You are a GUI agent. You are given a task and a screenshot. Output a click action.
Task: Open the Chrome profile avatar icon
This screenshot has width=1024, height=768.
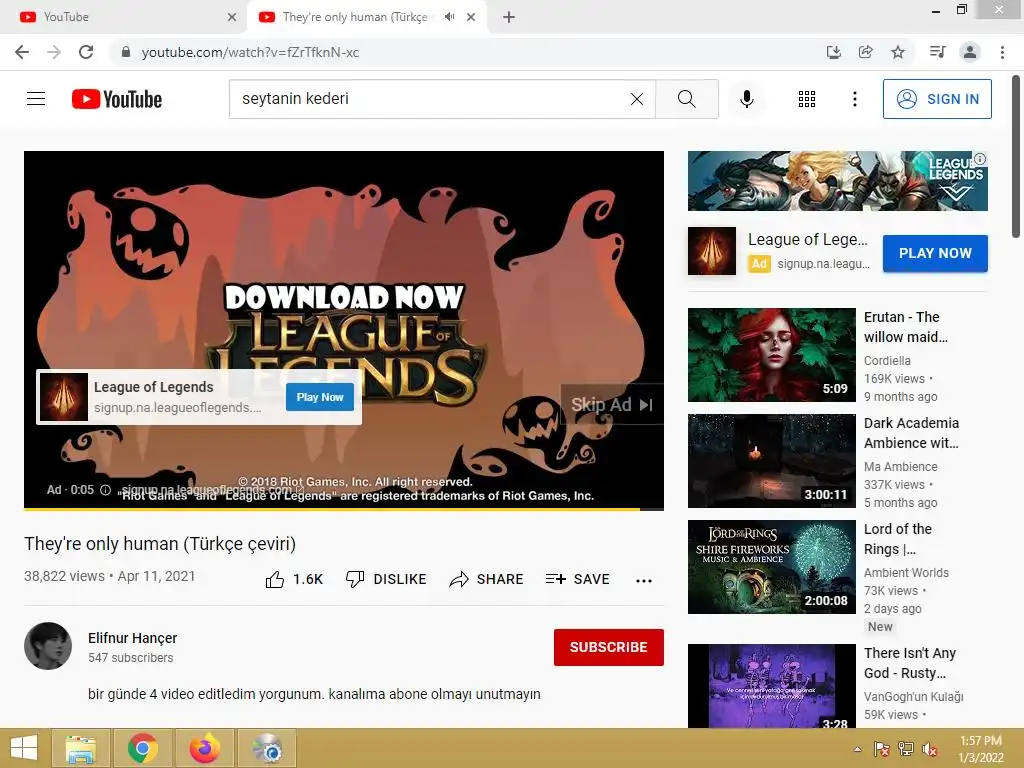970,52
